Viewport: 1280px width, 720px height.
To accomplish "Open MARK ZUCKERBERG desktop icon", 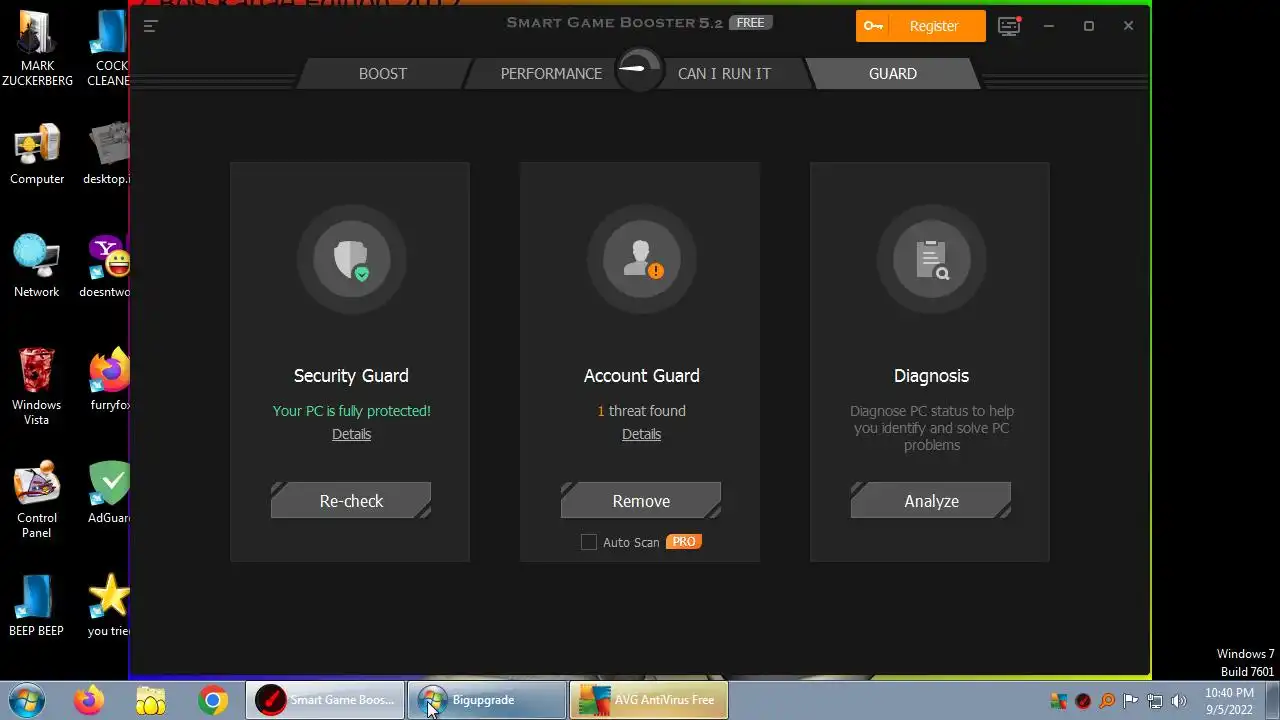I will click(x=37, y=48).
